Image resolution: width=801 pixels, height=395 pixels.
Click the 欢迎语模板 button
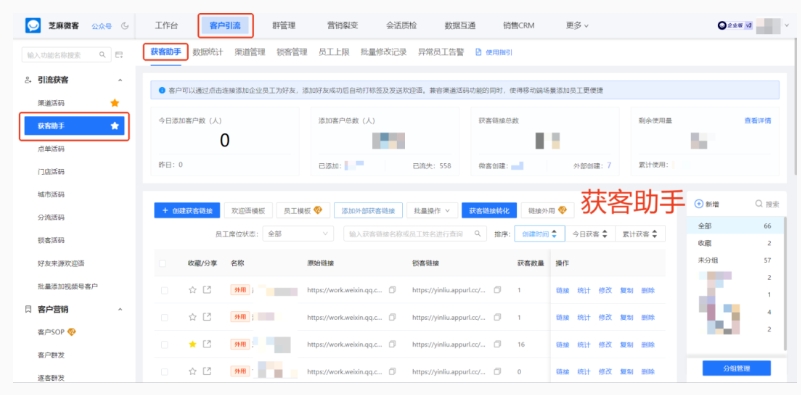(x=248, y=210)
